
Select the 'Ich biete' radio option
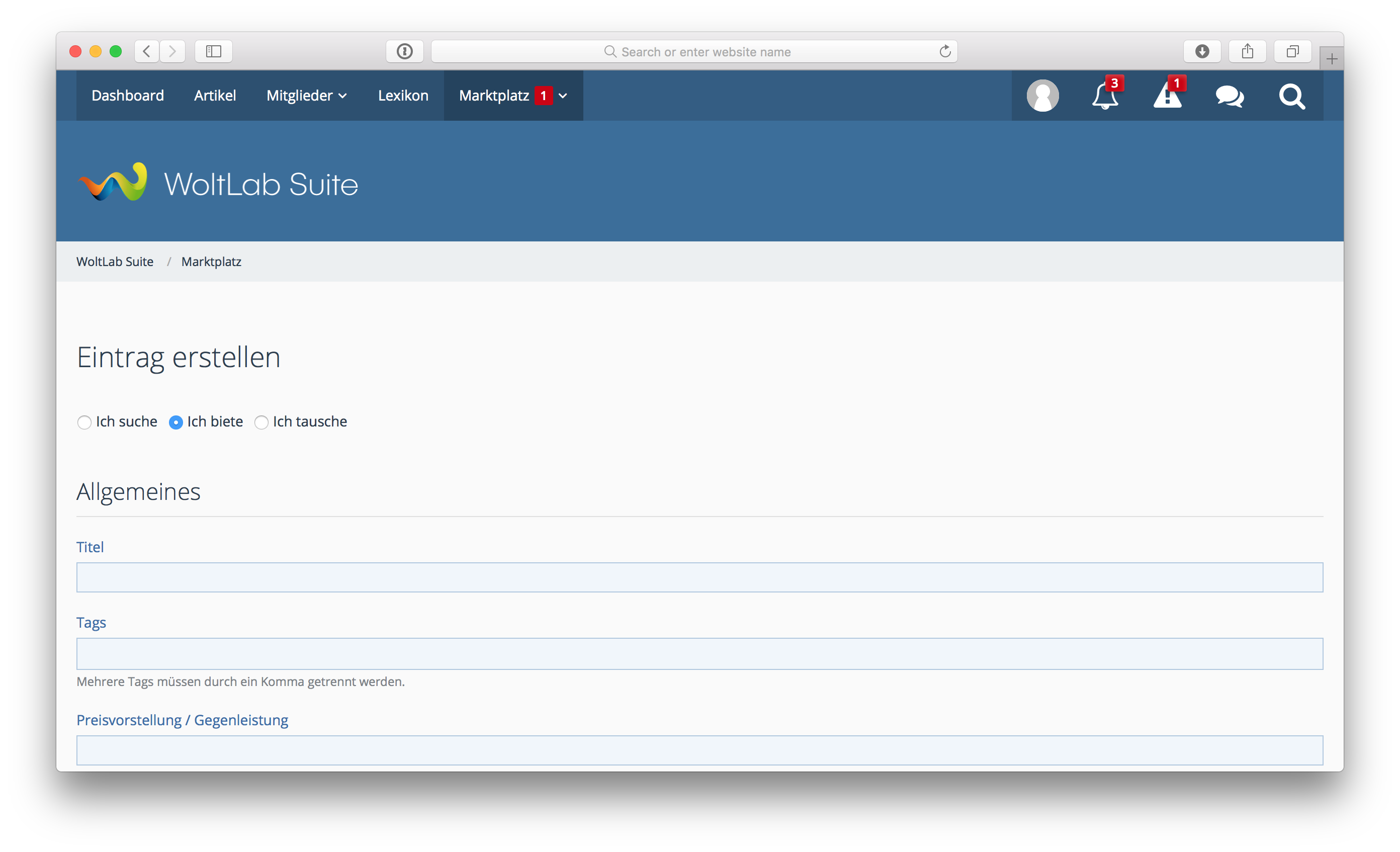(176, 422)
